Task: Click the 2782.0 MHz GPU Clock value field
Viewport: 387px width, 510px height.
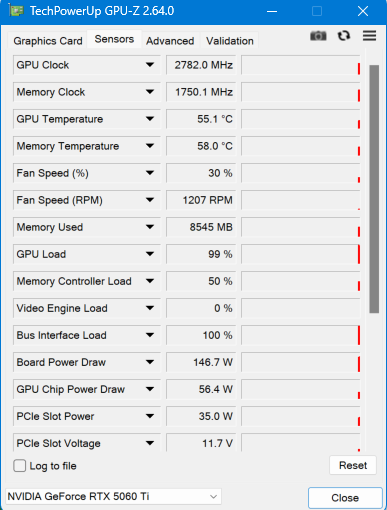Action: pos(201,65)
